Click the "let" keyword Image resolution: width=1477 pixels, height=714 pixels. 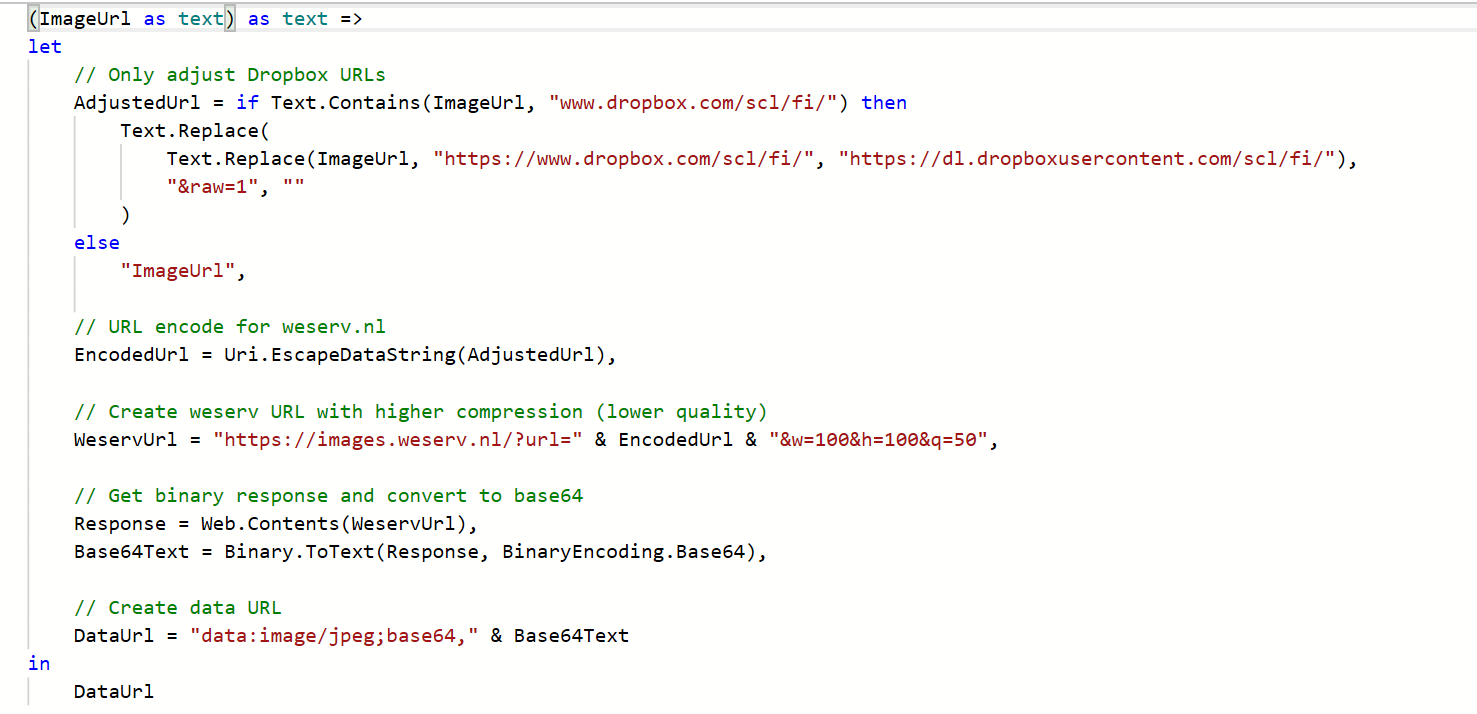point(44,47)
